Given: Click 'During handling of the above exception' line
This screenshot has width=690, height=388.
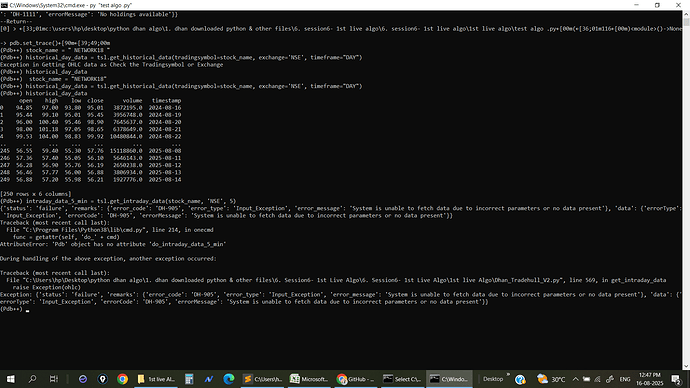Looking at the screenshot, I should point(108,259).
